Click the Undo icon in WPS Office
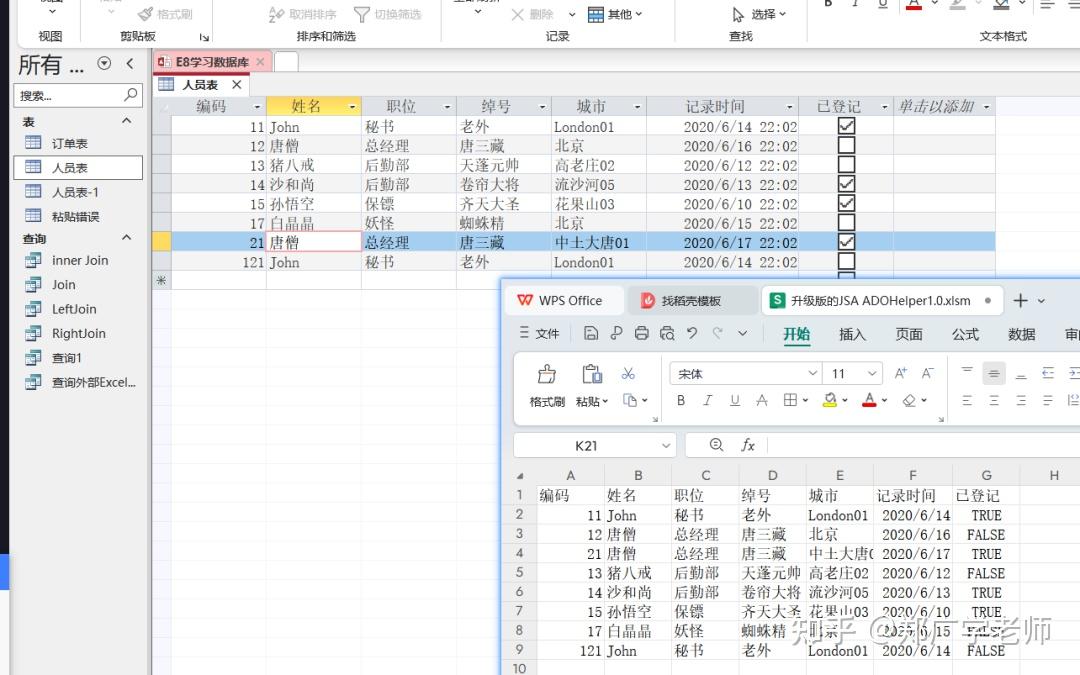Screen dimensions: 1080x675 coord(693,333)
